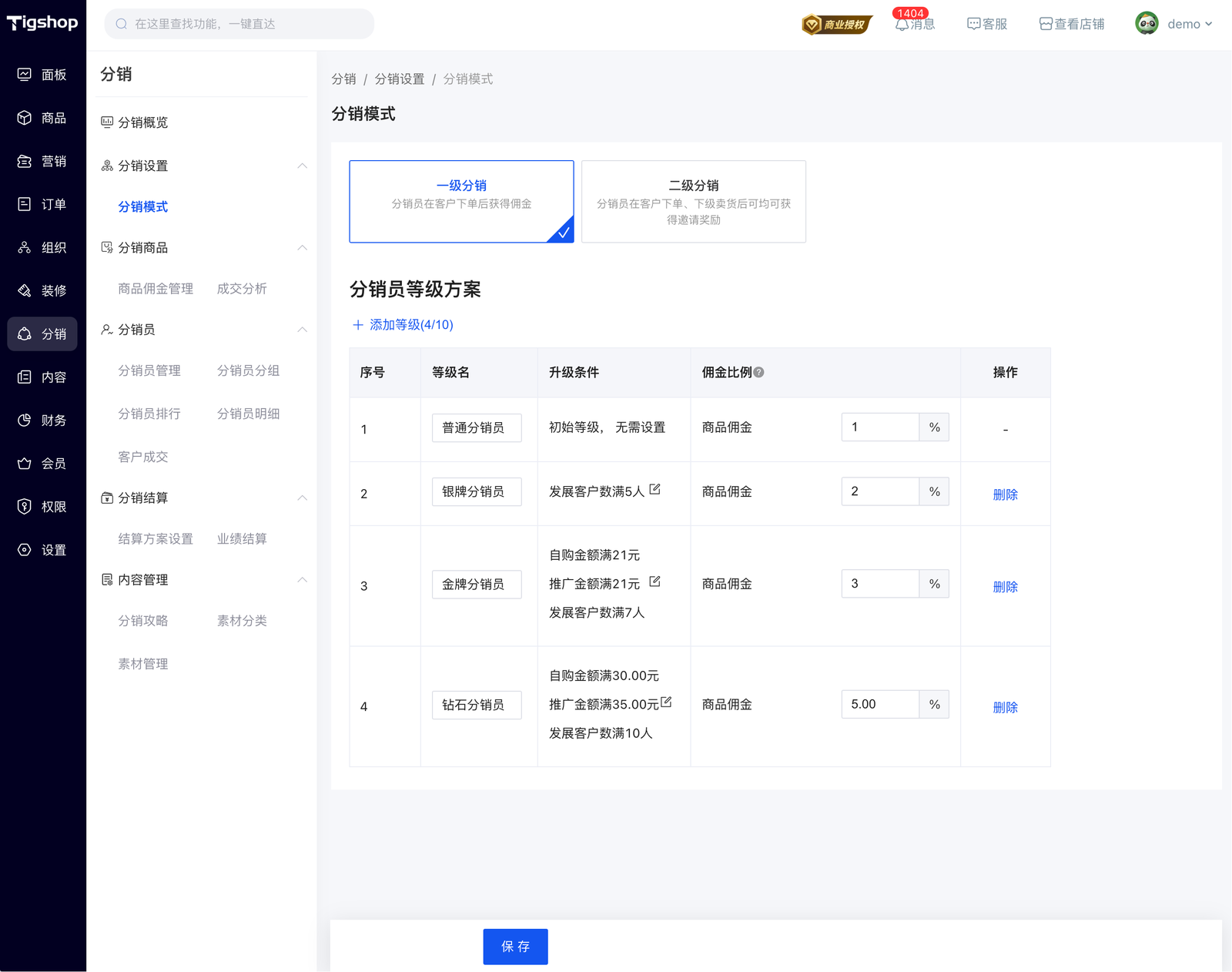Select the 二级分销 distribution mode

click(x=693, y=201)
